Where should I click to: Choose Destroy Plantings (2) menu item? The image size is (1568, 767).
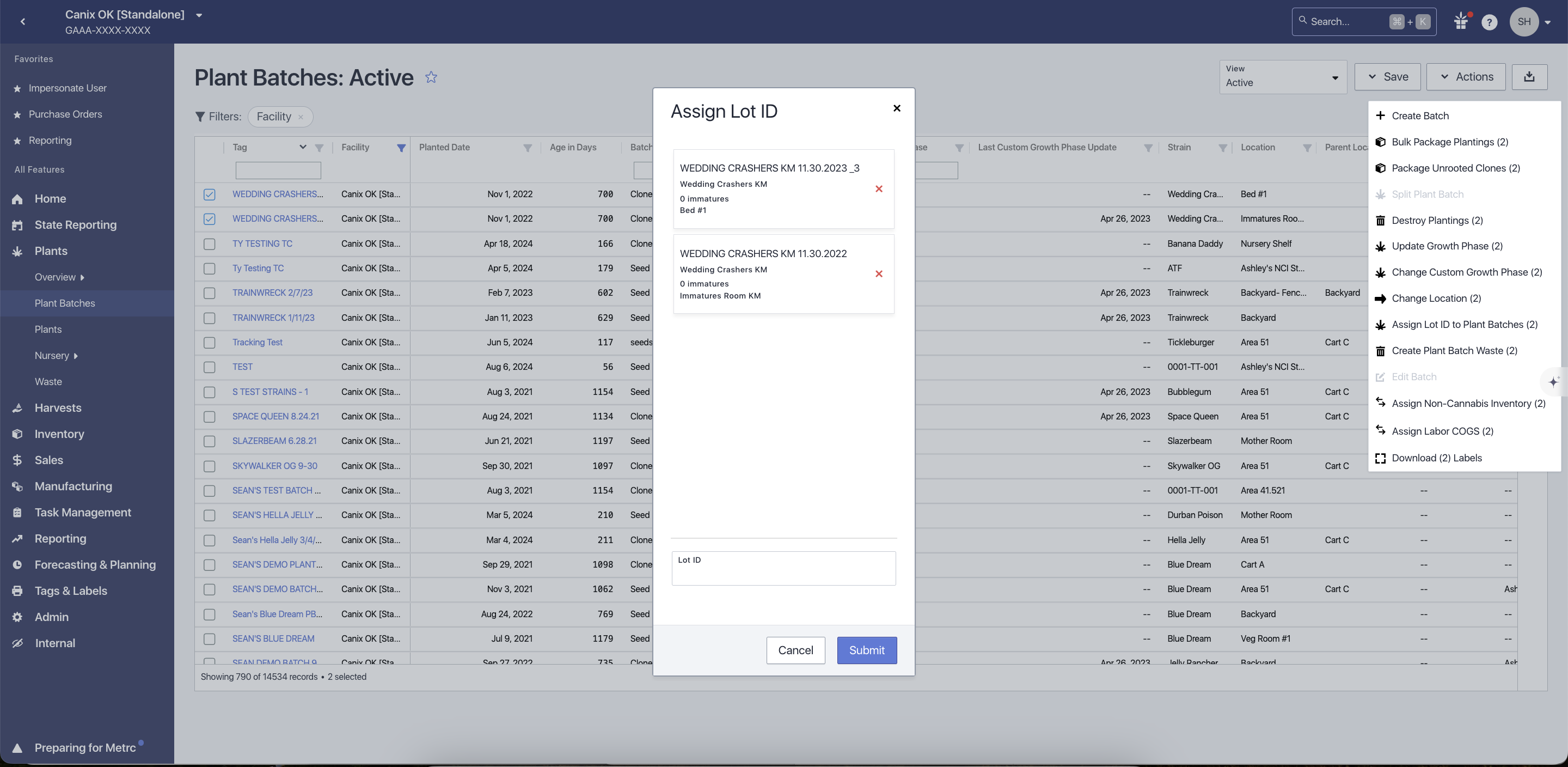[1437, 221]
